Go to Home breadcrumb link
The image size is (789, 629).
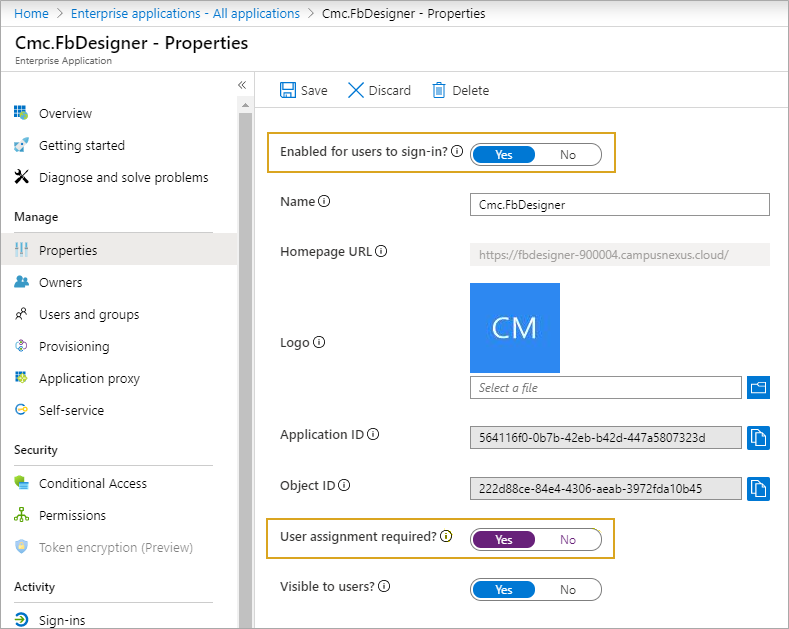tap(31, 14)
